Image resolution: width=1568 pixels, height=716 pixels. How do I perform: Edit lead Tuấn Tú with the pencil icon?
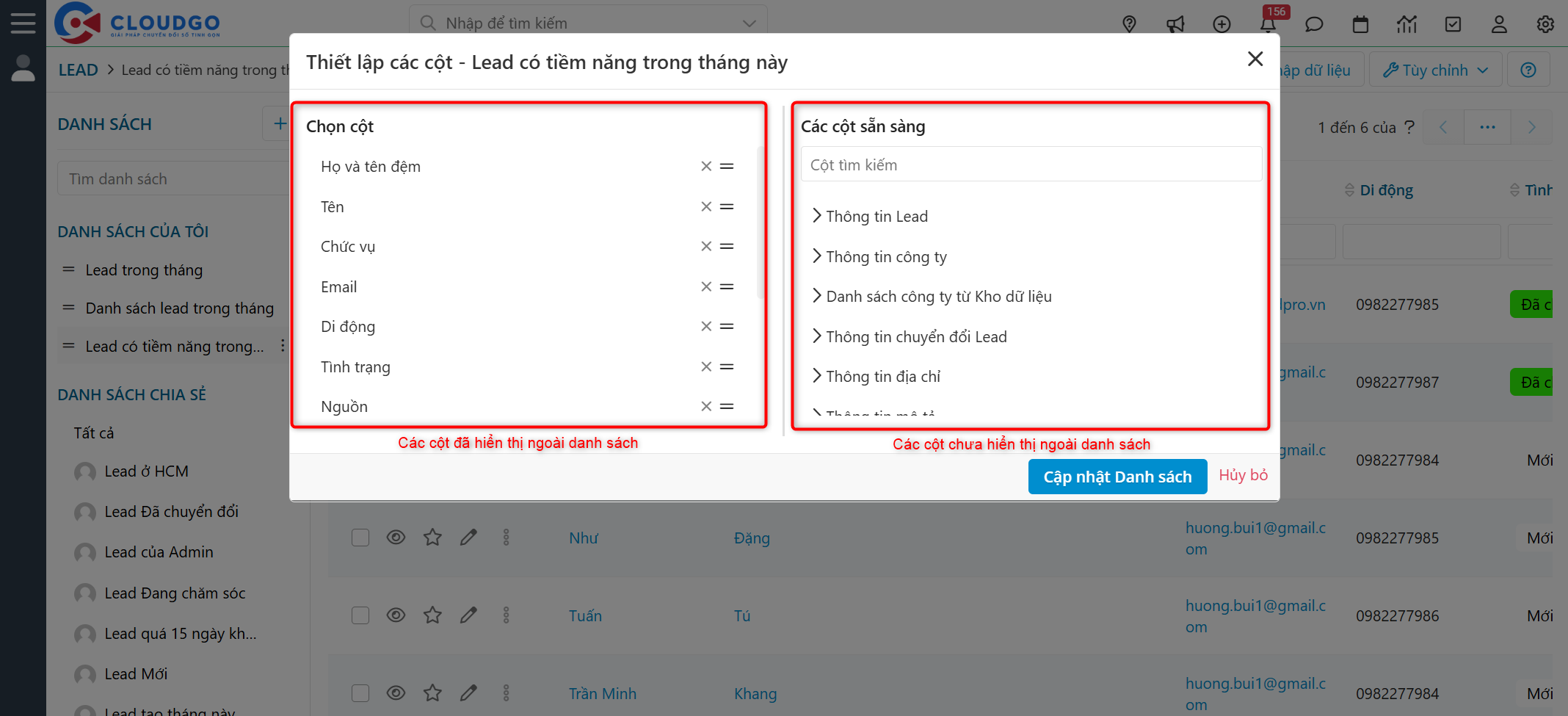pos(468,615)
